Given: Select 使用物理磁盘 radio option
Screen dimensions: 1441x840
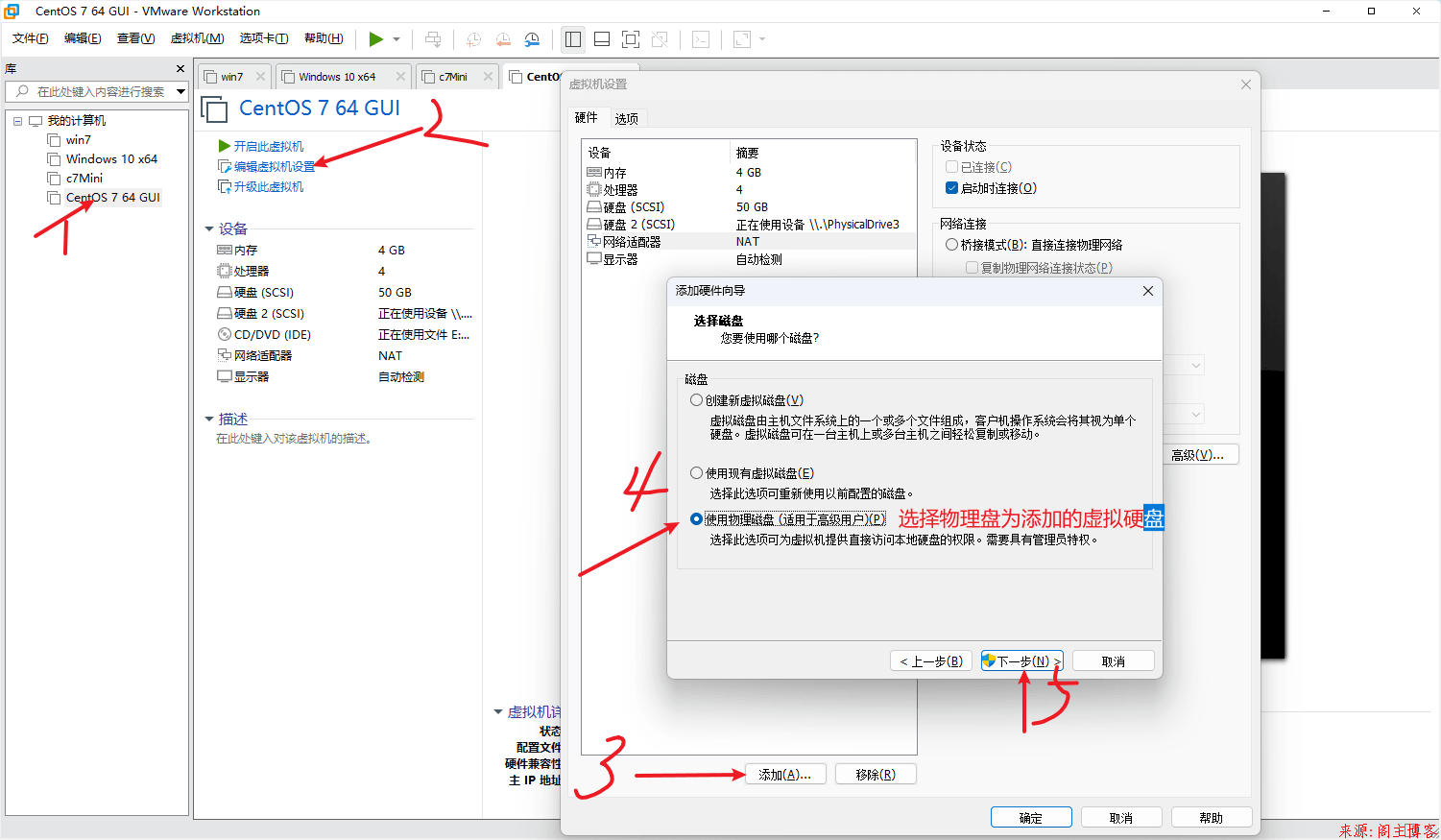Looking at the screenshot, I should coord(697,519).
